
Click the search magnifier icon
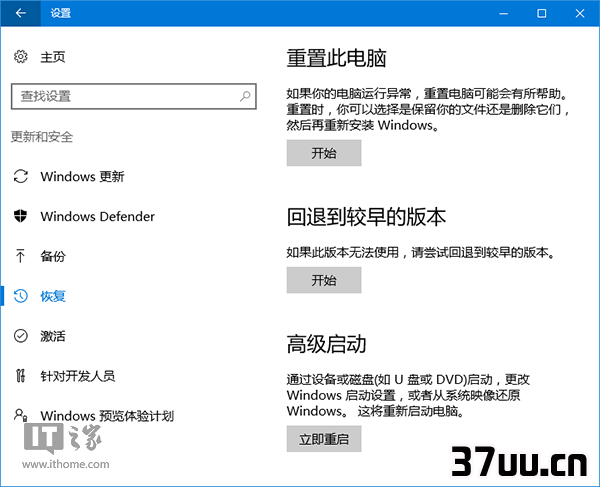(245, 96)
